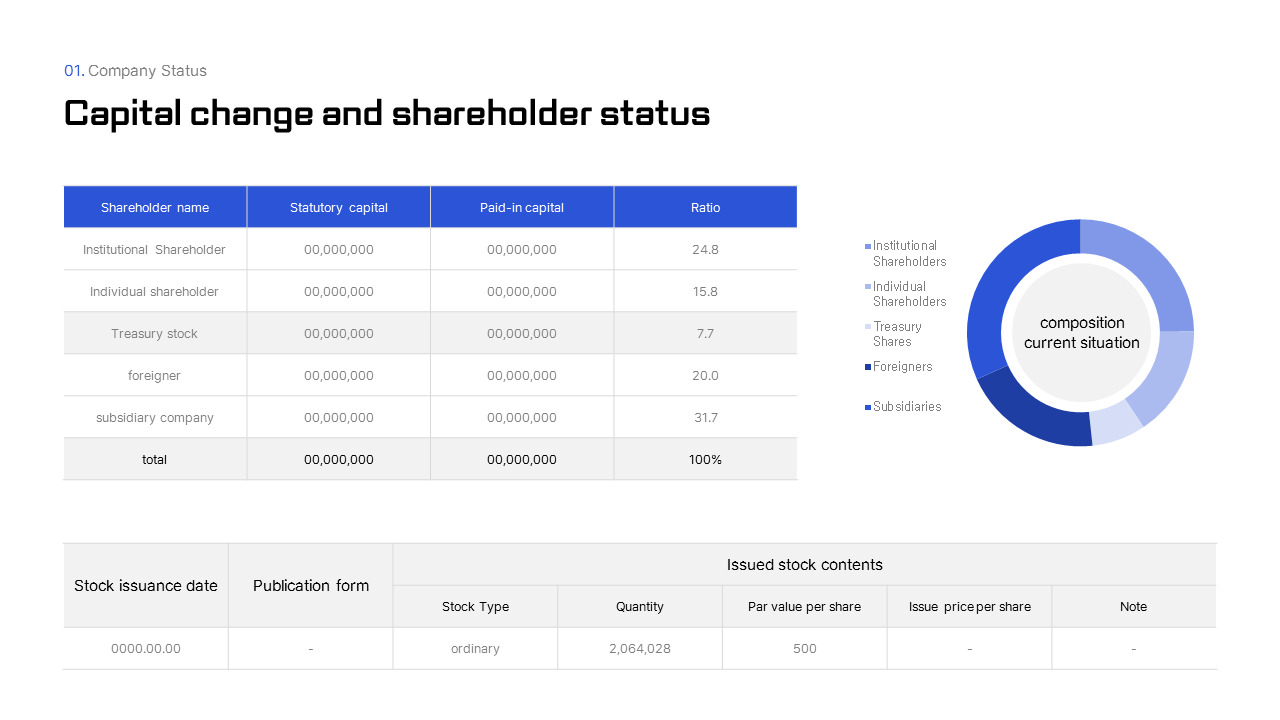This screenshot has height=720, width=1280.
Task: Click the 'foreigner' row label
Action: pos(154,376)
